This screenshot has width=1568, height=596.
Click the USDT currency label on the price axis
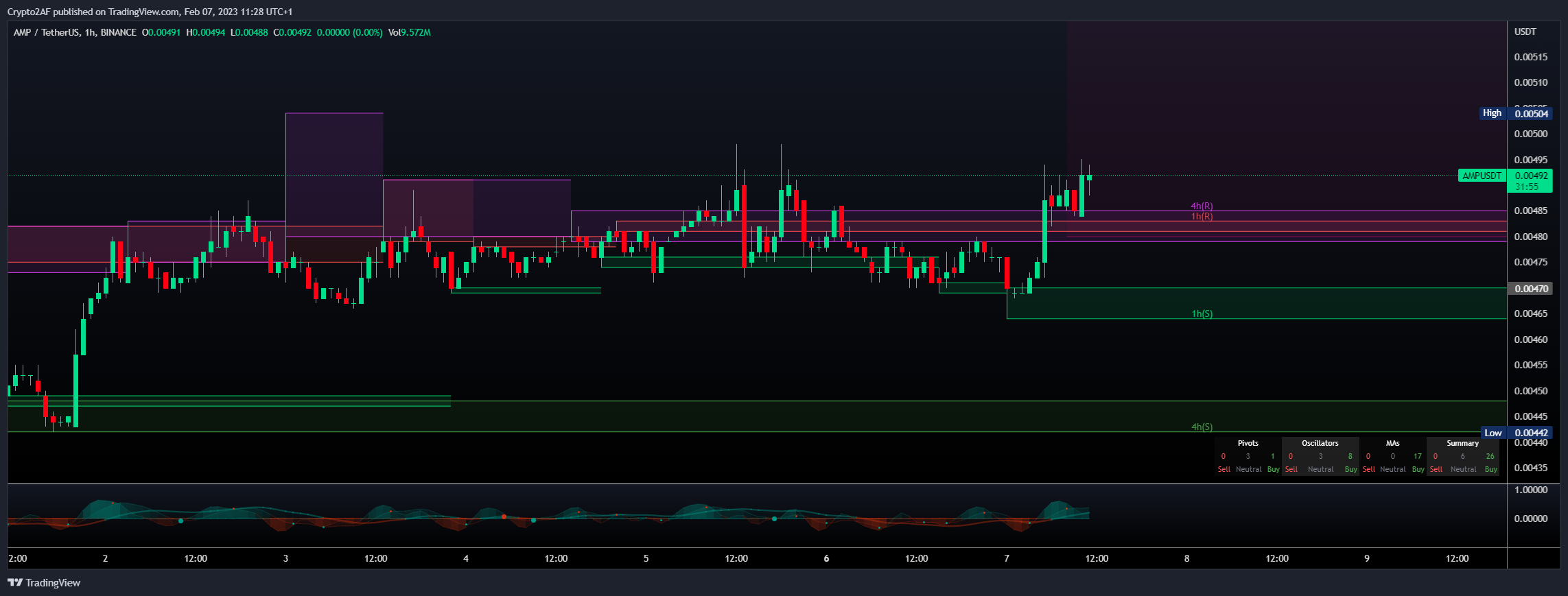[1525, 32]
